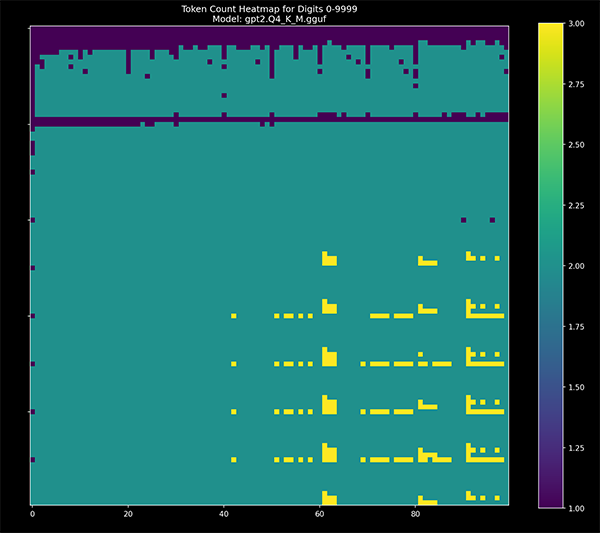Click the x-axis tick label 0
The height and width of the screenshot is (533, 600).
(x=33, y=515)
